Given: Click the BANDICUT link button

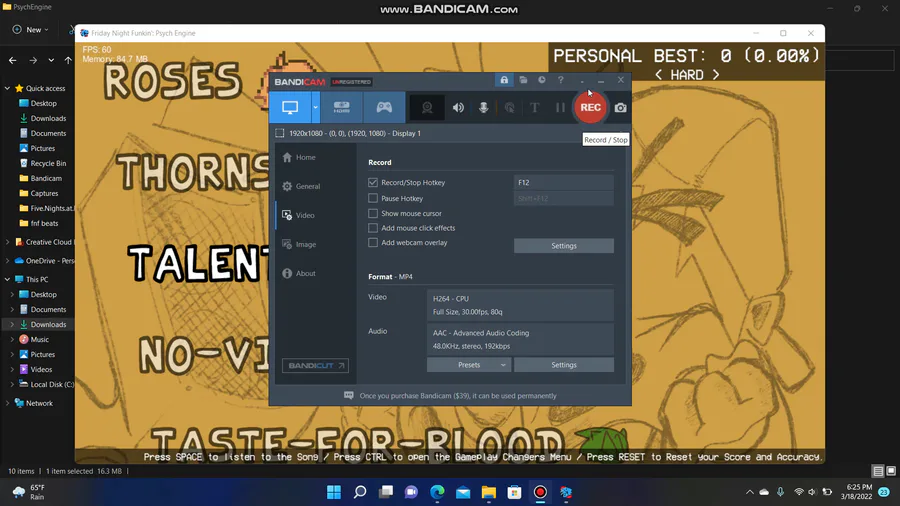Looking at the screenshot, I should pos(315,365).
